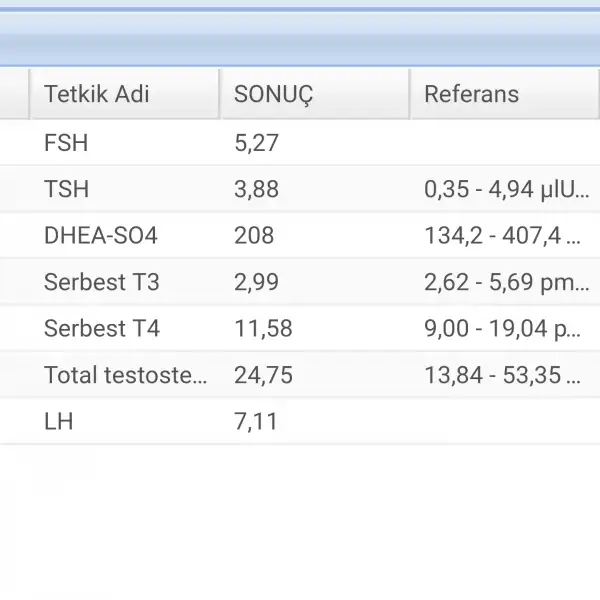The width and height of the screenshot is (600, 600).
Task: Select the Referans column header
Action: (x=471, y=94)
